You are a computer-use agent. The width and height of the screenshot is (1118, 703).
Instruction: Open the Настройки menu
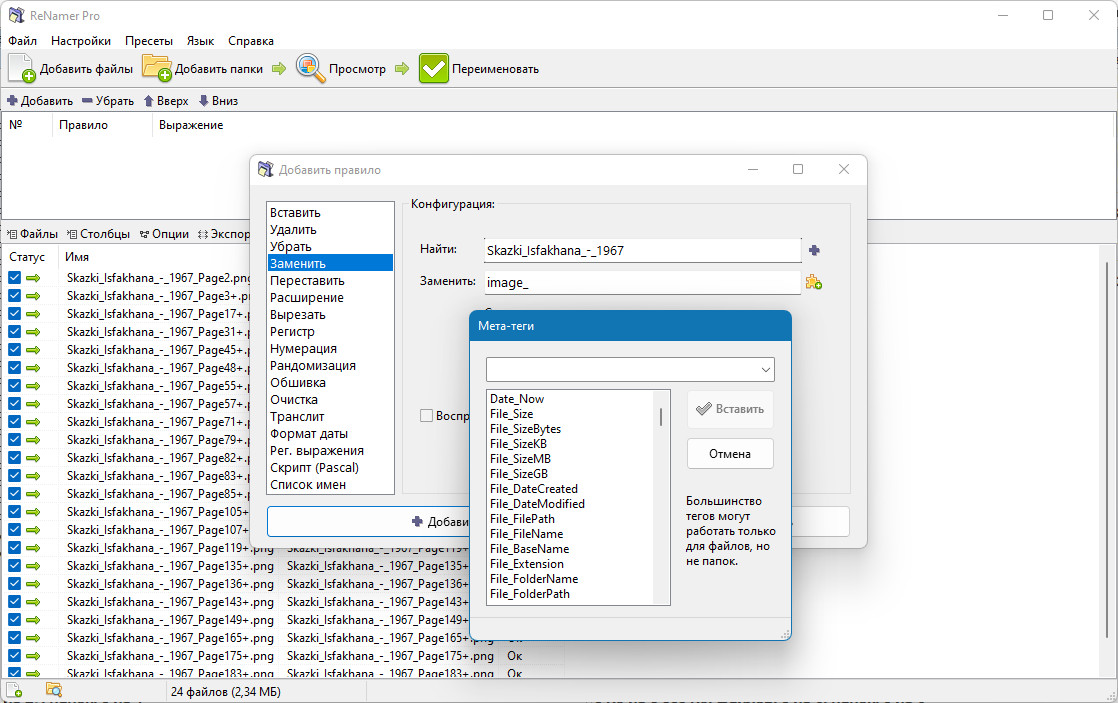click(x=81, y=41)
